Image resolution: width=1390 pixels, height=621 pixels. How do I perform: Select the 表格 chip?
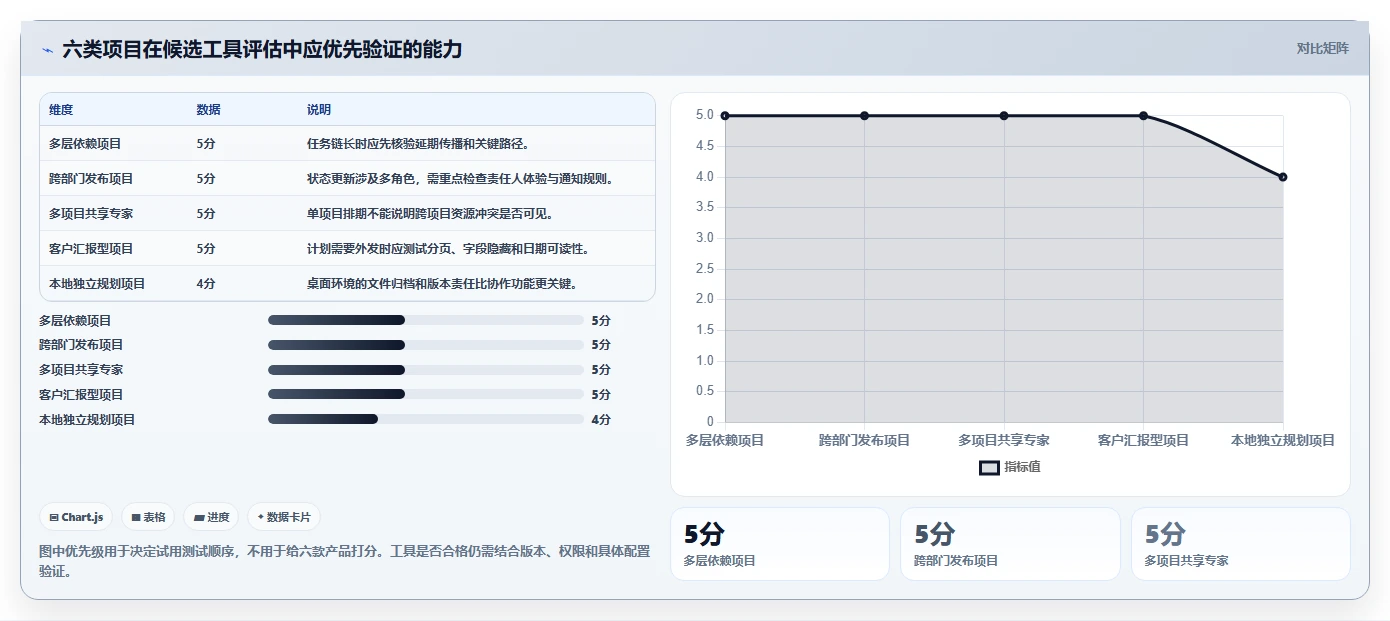tap(148, 517)
